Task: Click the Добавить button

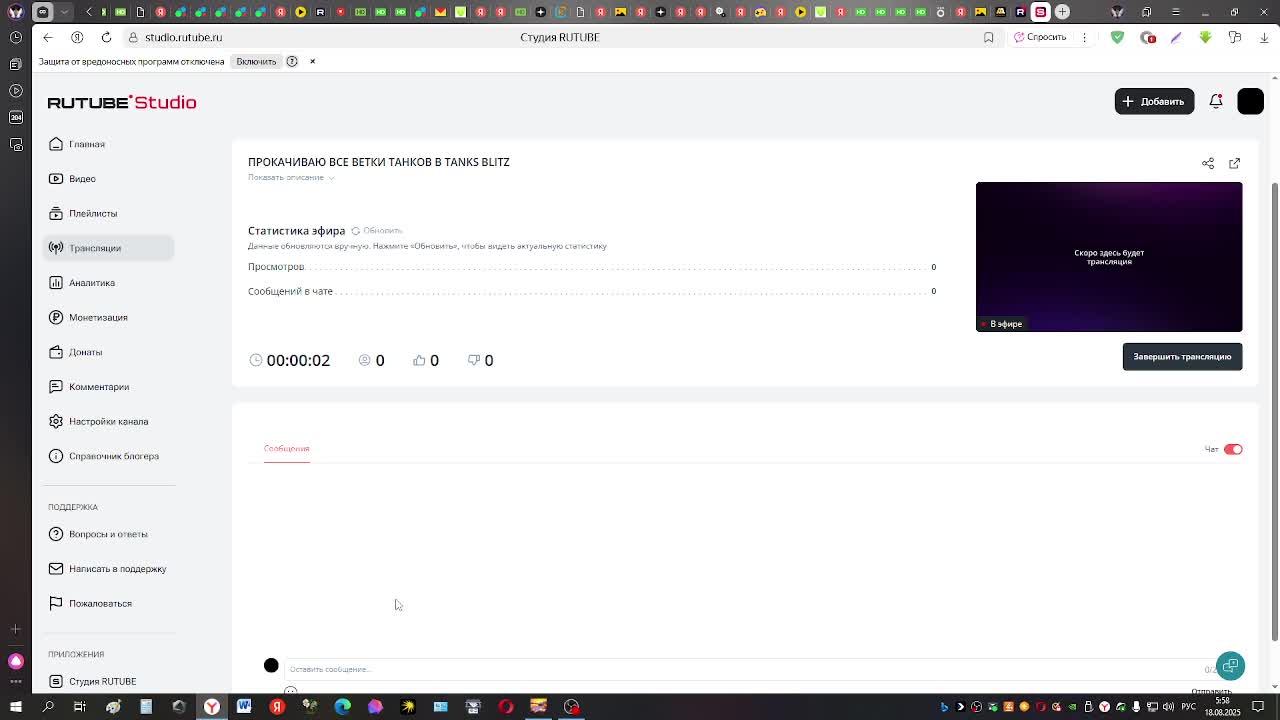Action: pos(1154,101)
